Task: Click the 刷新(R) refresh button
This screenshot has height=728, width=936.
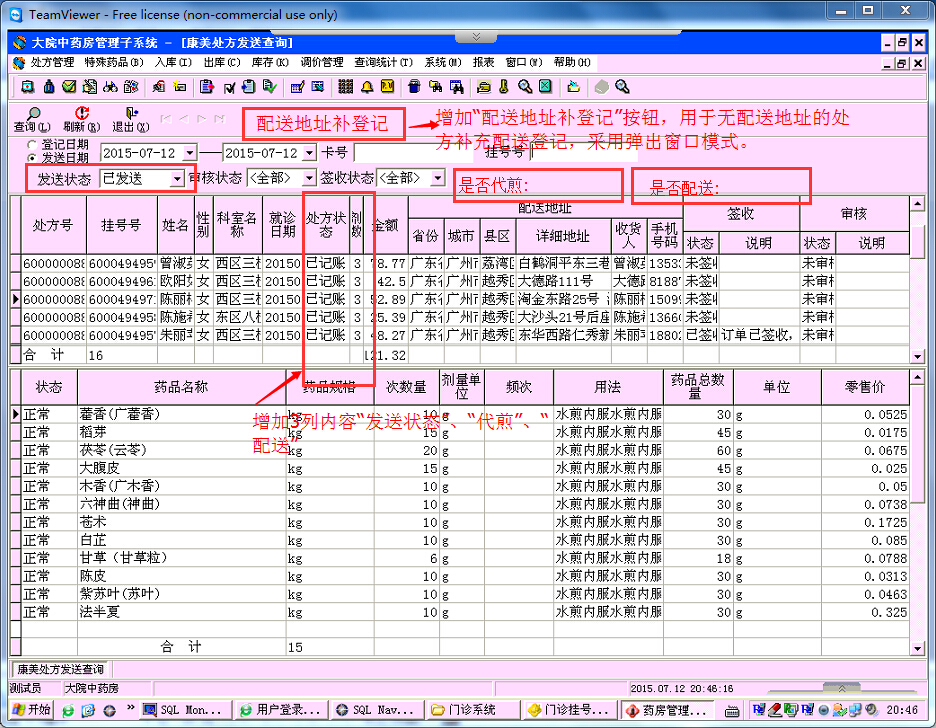Action: [81, 120]
